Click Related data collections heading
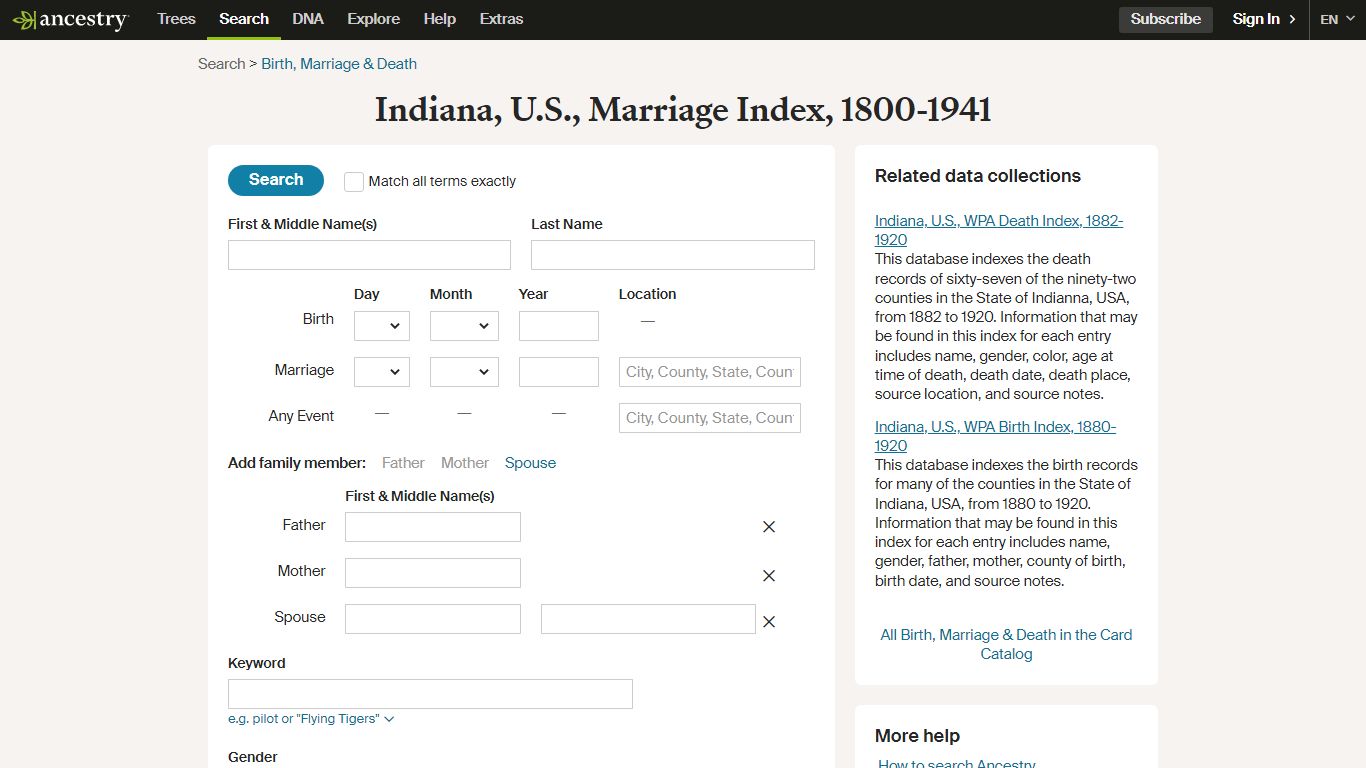The image size is (1366, 768). click(978, 176)
